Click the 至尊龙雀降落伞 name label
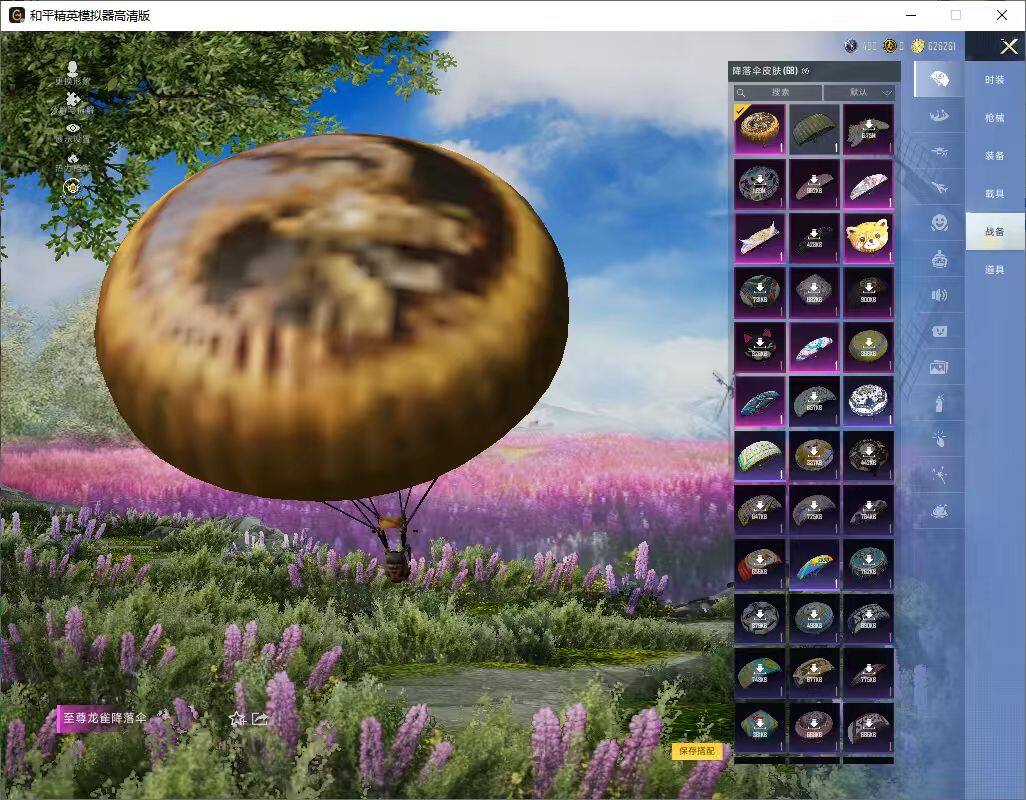This screenshot has height=800, width=1026. pyautogui.click(x=105, y=718)
